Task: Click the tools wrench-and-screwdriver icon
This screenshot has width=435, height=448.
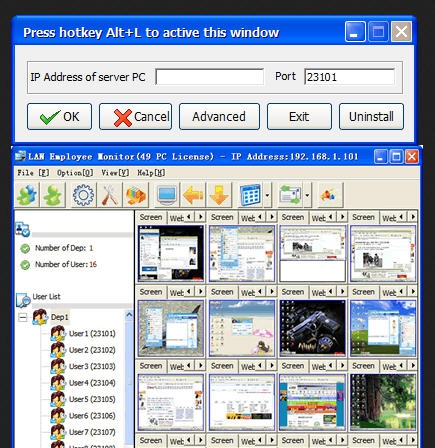Action: [110, 195]
